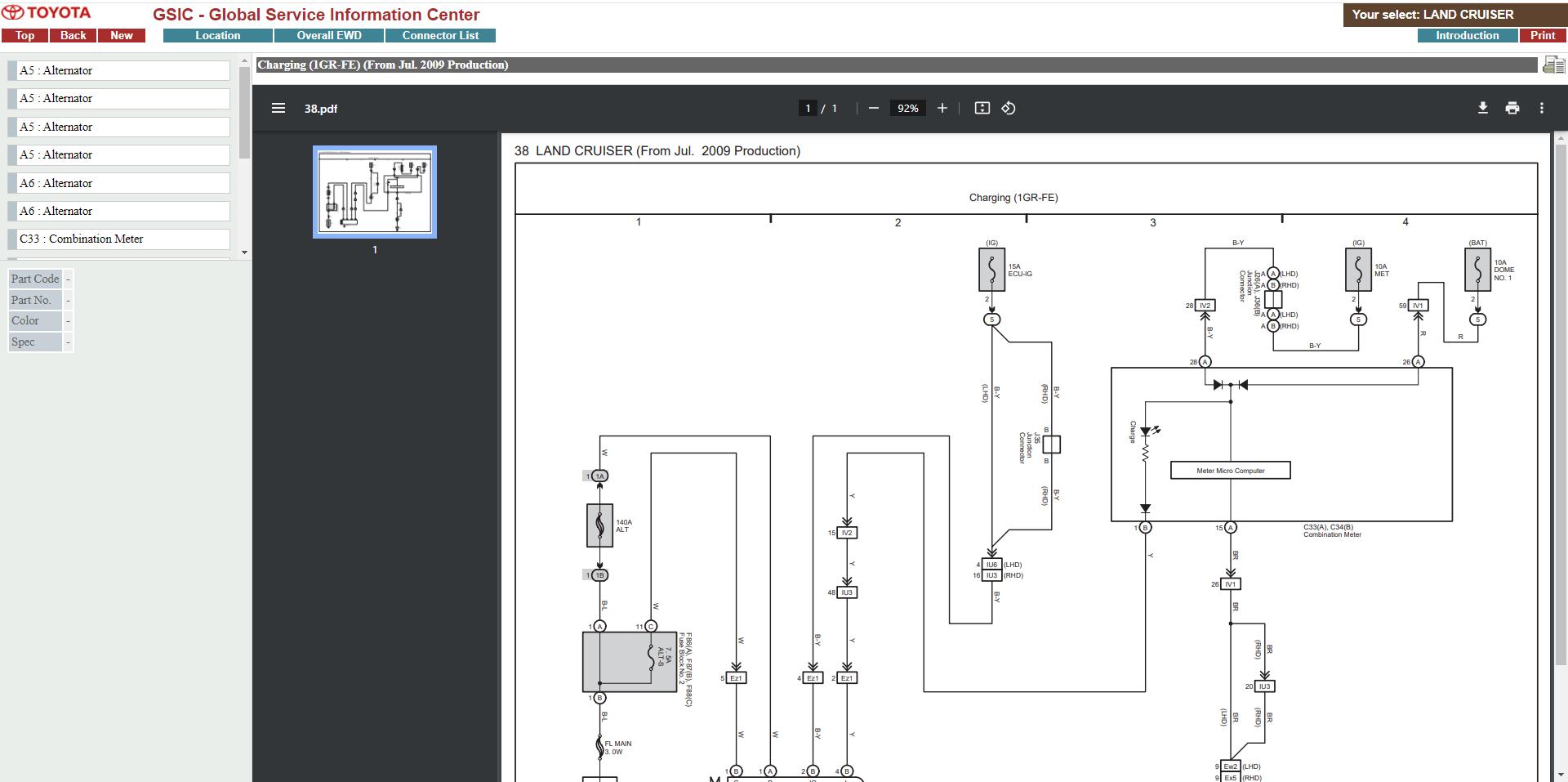
Task: Click the 38.pdf file name
Action: pyautogui.click(x=321, y=109)
